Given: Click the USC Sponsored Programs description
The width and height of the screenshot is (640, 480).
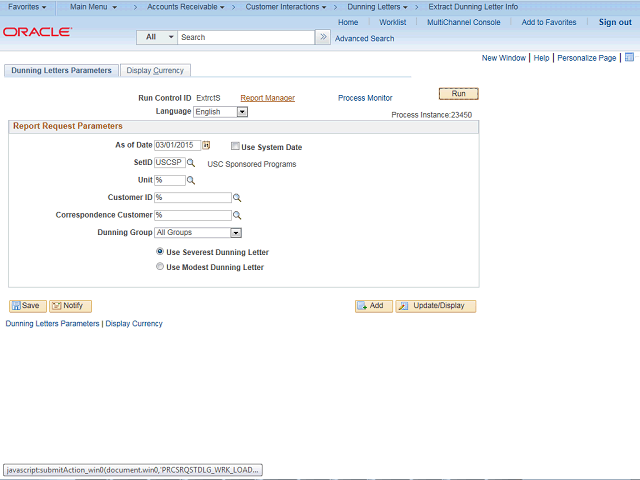Looking at the screenshot, I should coord(252,164).
